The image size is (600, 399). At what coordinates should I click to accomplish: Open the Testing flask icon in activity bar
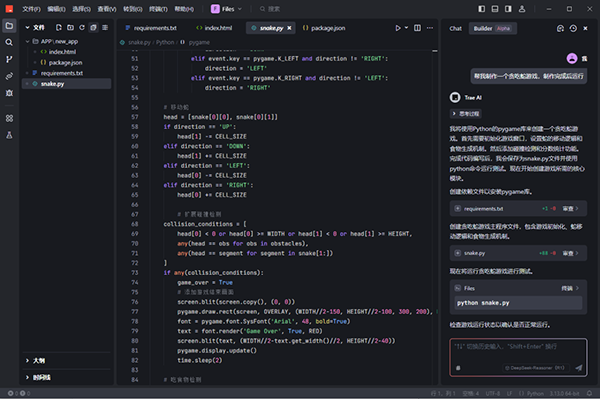pos(9,135)
